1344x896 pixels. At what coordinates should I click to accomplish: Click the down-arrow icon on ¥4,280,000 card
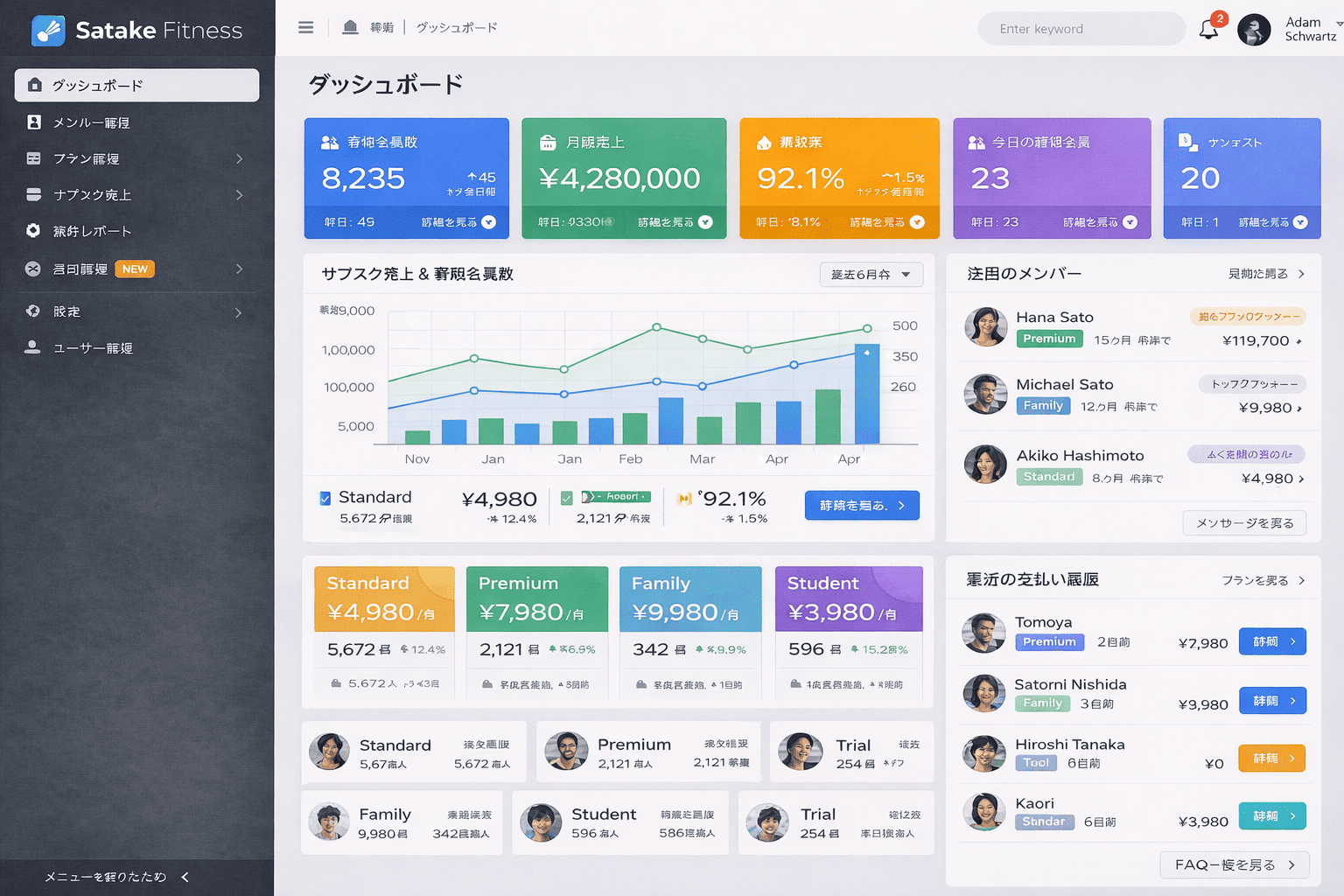[x=705, y=222]
